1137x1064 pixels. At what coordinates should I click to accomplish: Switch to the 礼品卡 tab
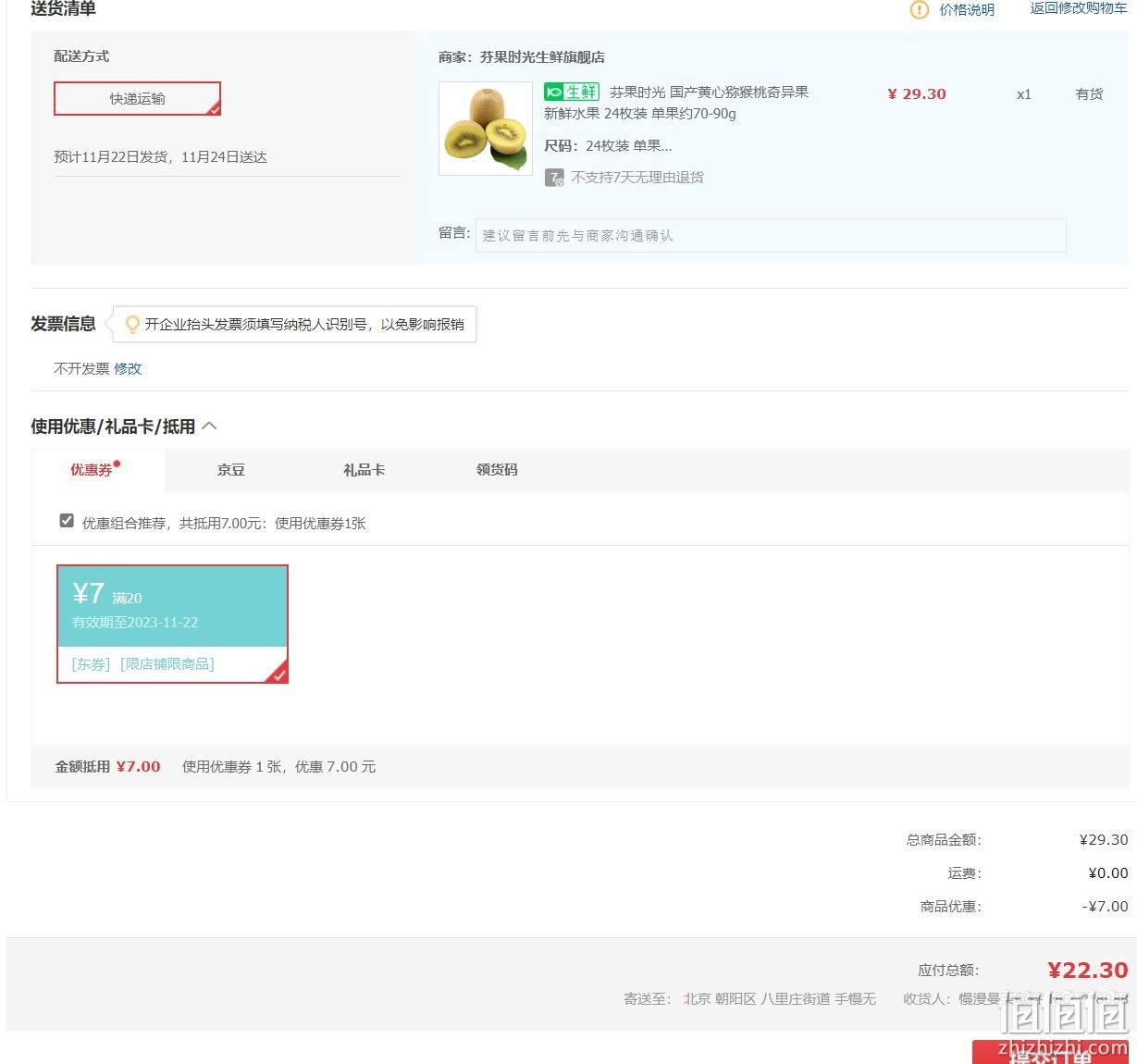pos(364,470)
